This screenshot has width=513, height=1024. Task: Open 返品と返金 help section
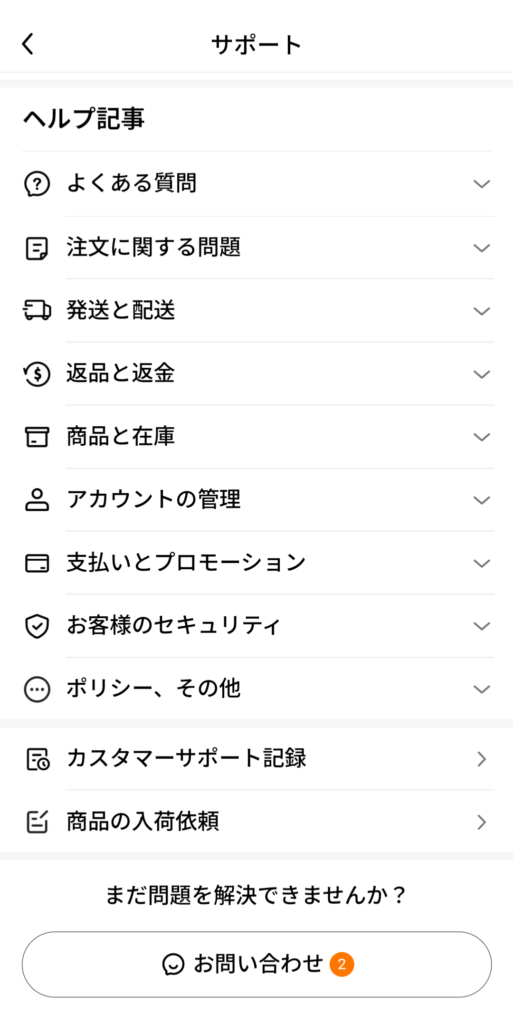pyautogui.click(x=256, y=374)
